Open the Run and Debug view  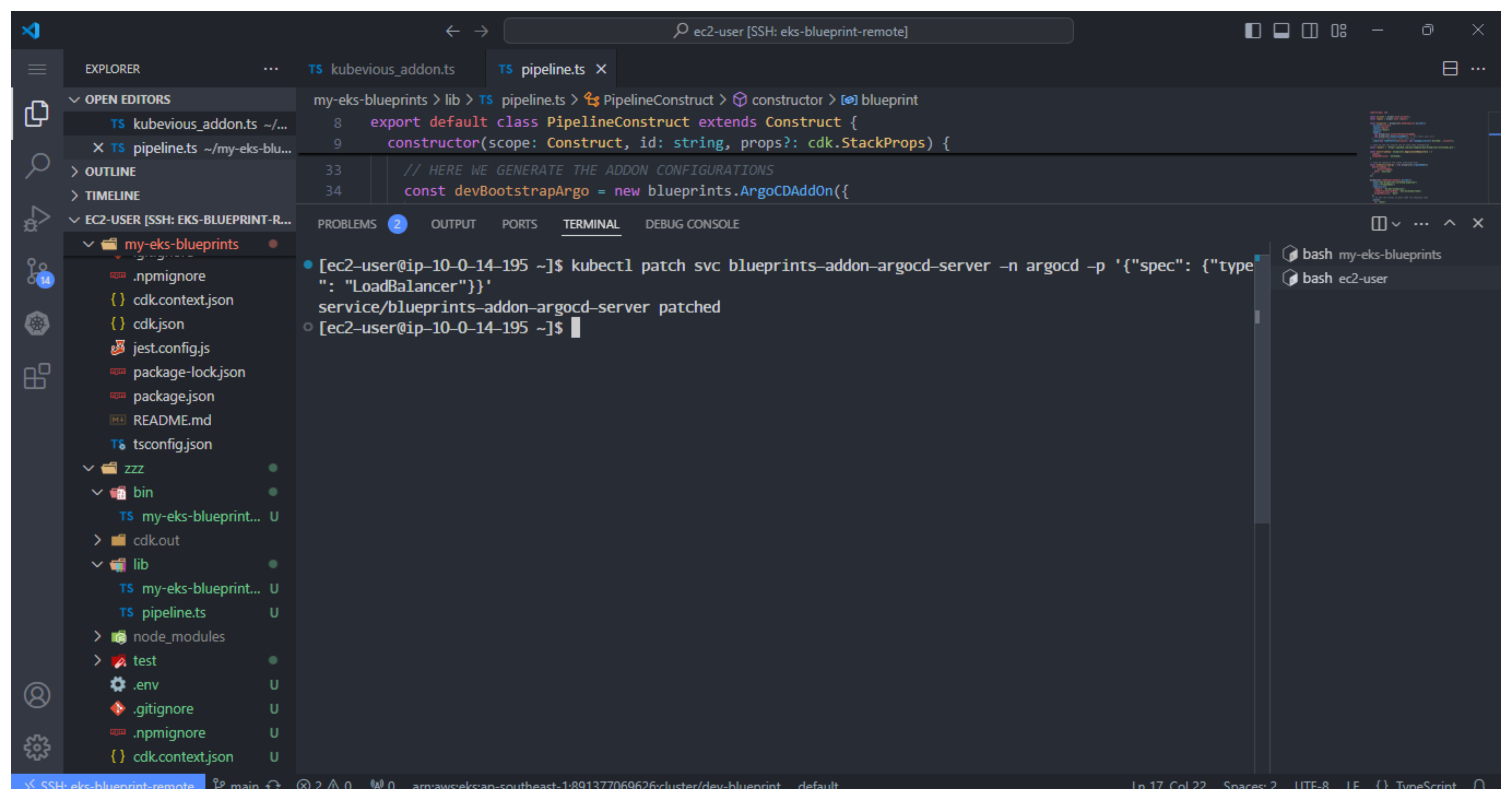click(x=37, y=219)
